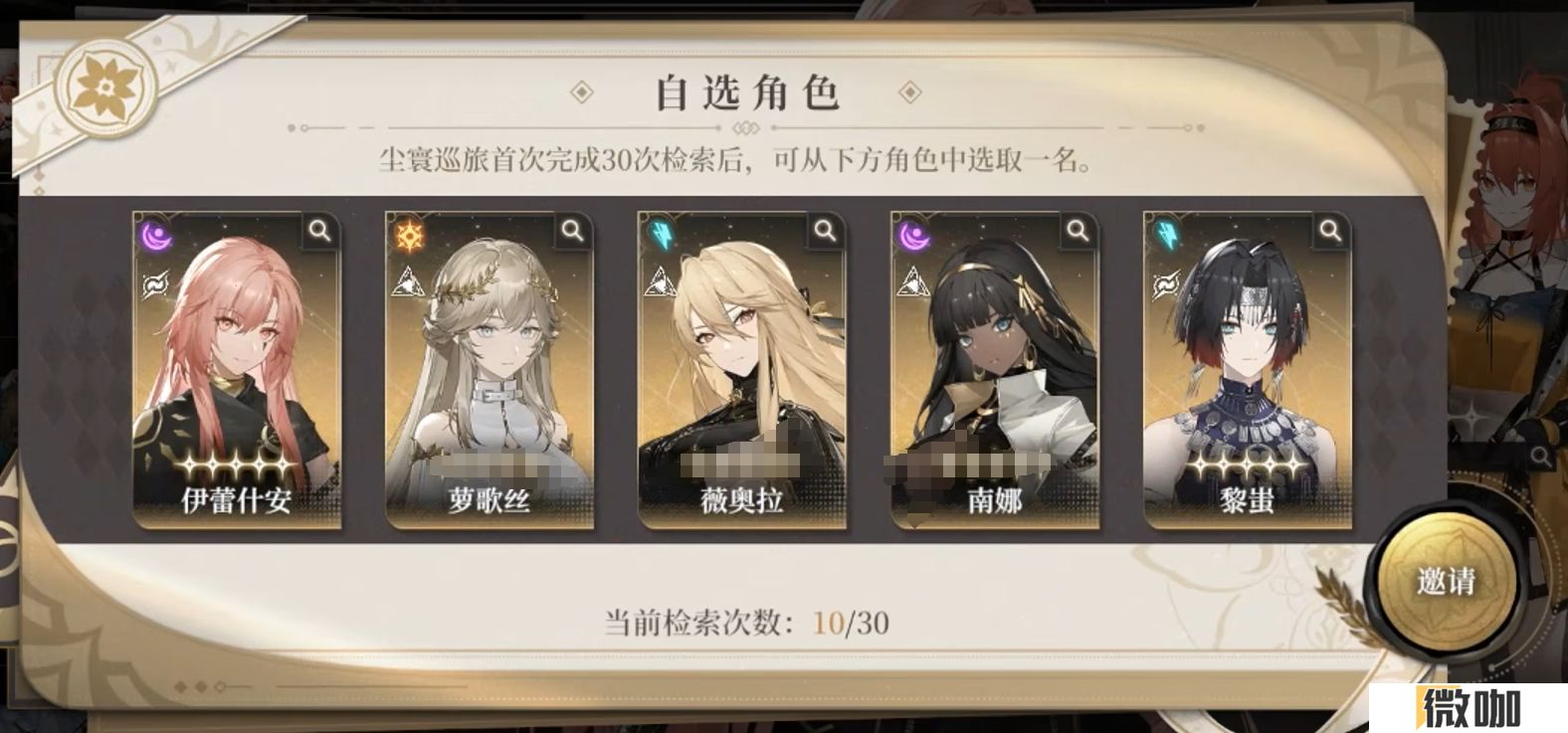Open magnifier details on 黎蚩 card
Screen dimensions: 1568x733
point(1331,231)
